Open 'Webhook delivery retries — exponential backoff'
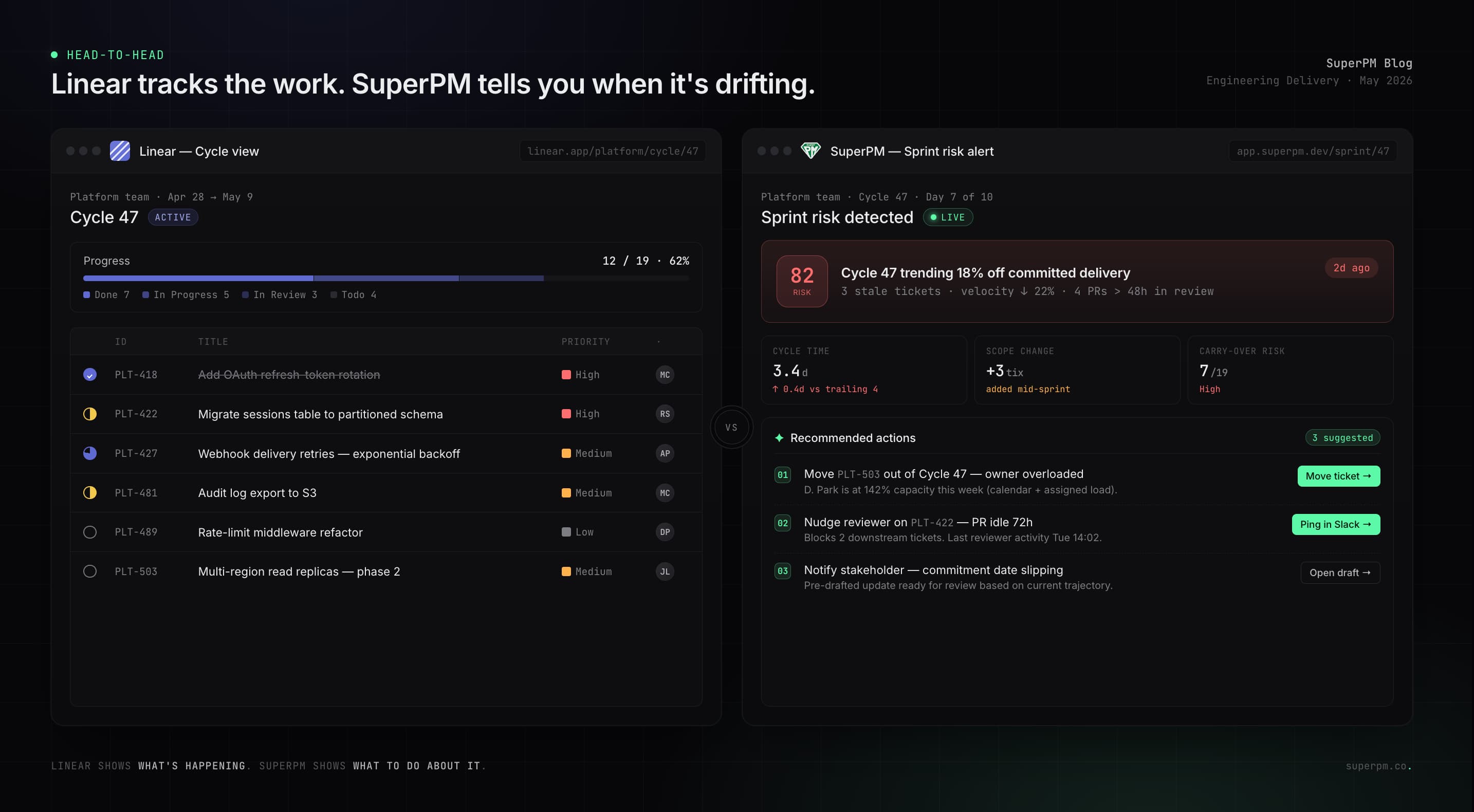The height and width of the screenshot is (812, 1474). [x=329, y=454]
